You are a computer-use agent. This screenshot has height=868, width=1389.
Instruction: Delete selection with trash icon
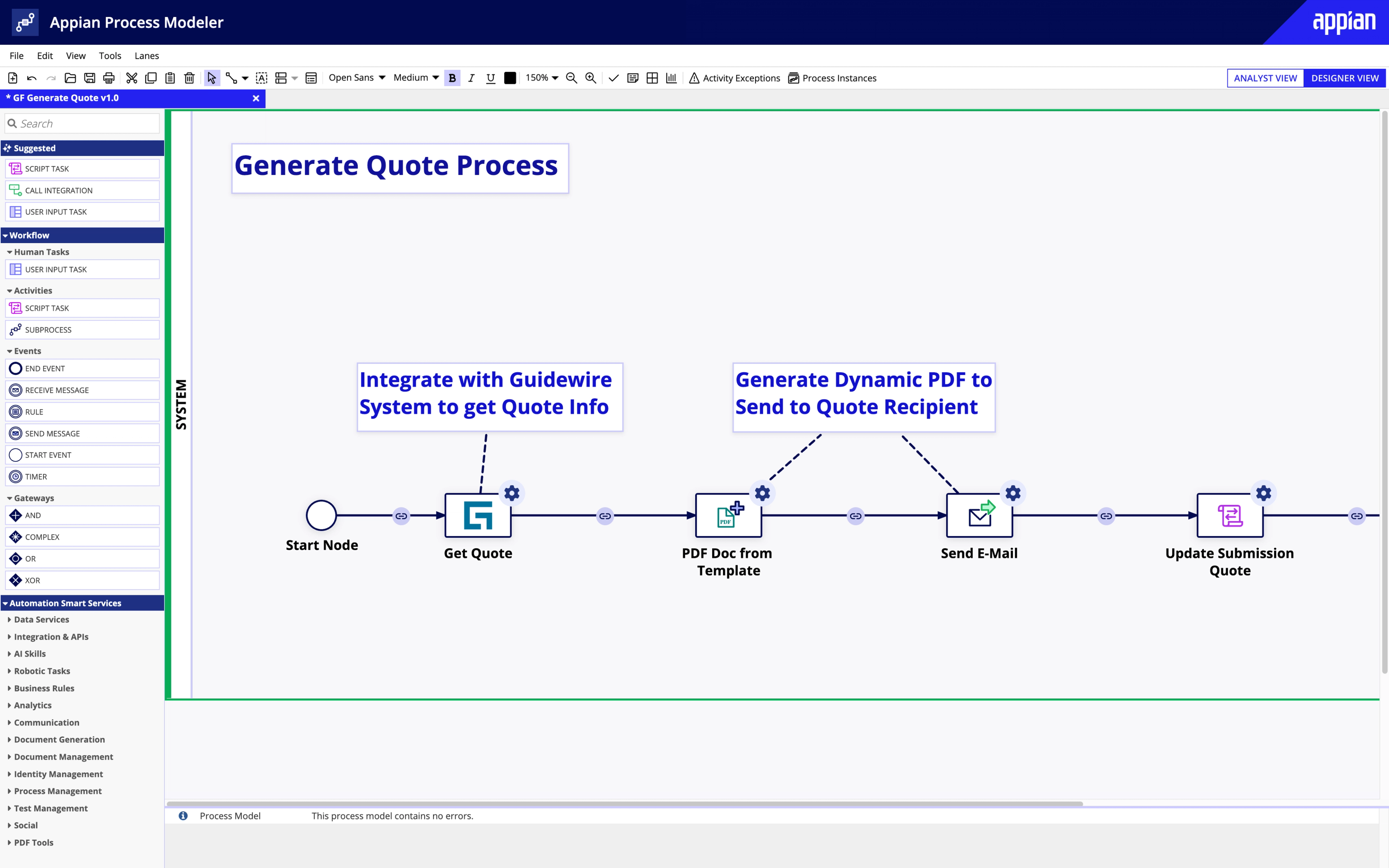click(190, 78)
